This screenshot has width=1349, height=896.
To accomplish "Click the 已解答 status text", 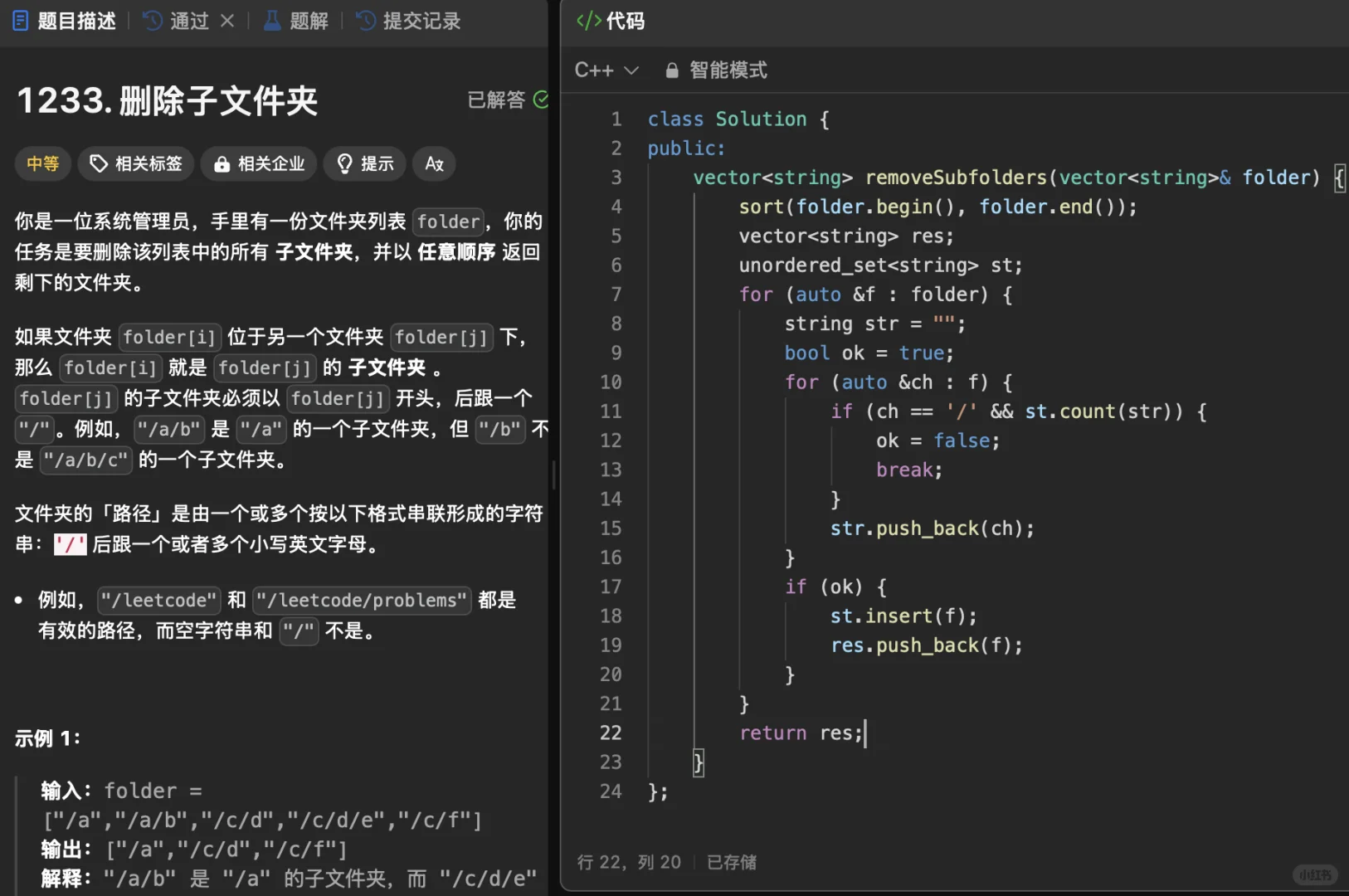I will tap(496, 100).
